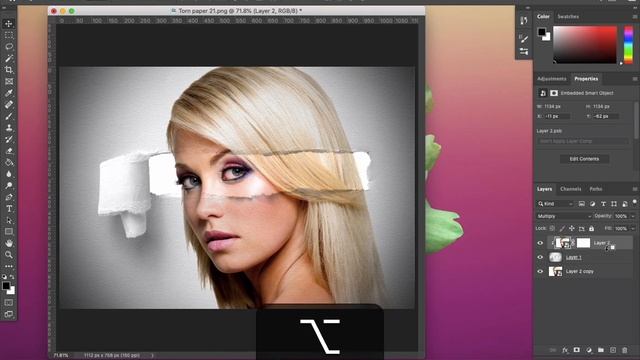
Task: Select the Pen tool
Action: click(9, 197)
